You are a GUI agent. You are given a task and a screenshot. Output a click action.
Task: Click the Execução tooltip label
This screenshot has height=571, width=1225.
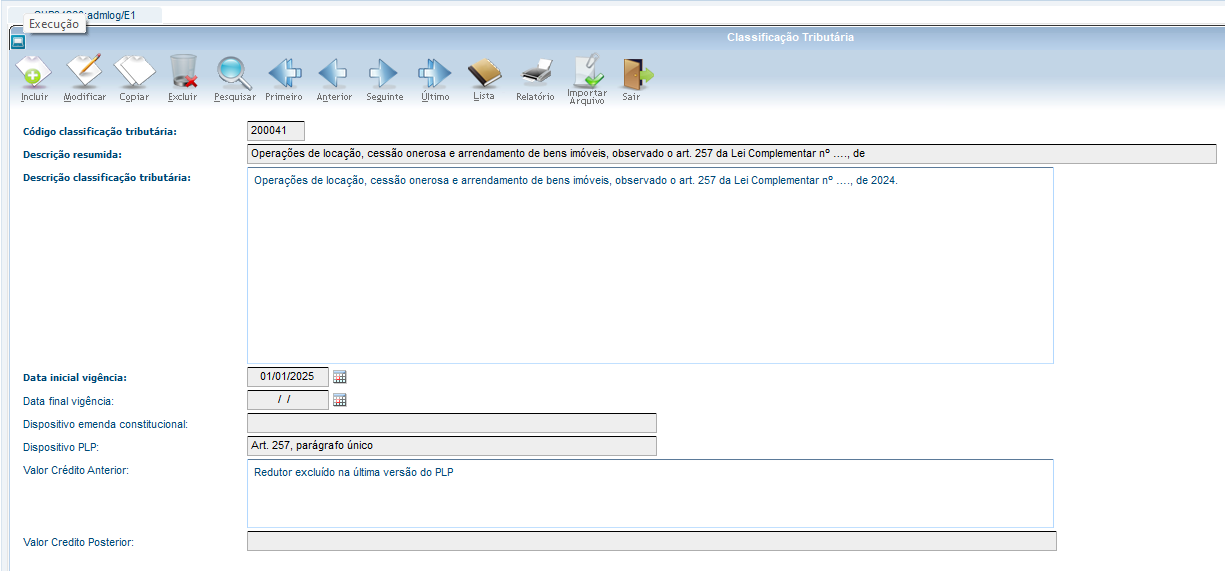pyautogui.click(x=54, y=24)
